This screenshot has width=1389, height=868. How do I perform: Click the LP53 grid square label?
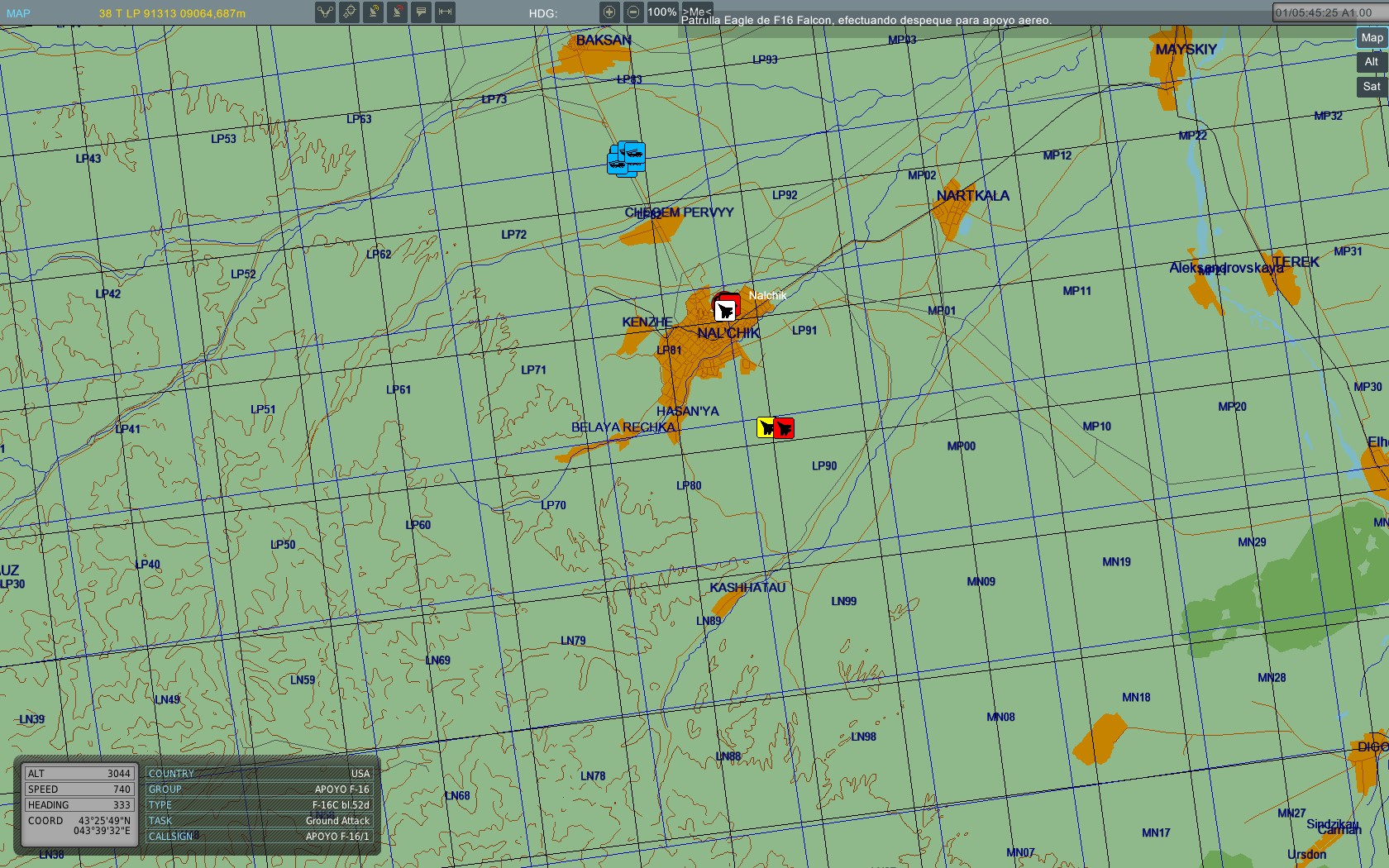pos(223,139)
